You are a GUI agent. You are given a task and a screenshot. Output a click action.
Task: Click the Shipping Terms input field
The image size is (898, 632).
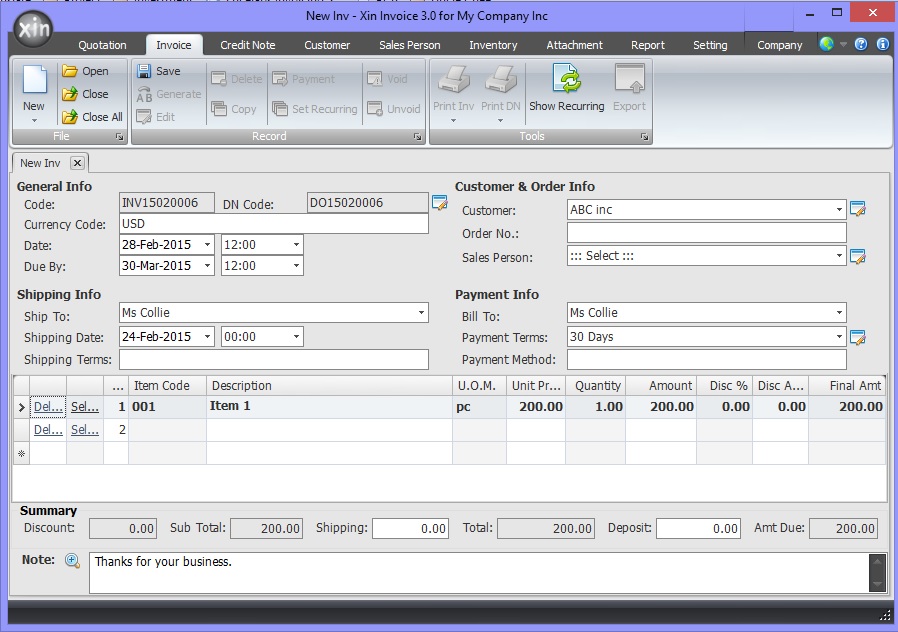tap(274, 360)
